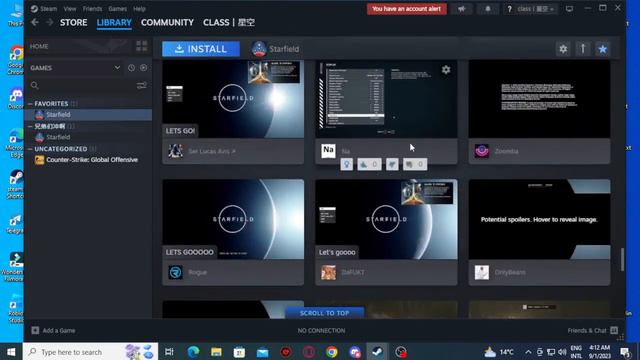Click the account alert red button
The height and width of the screenshot is (360, 640).
pyautogui.click(x=407, y=9)
